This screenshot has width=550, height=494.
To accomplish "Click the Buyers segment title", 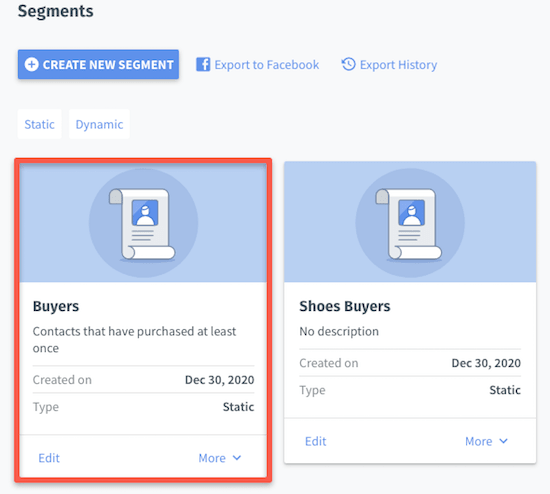I will tap(56, 307).
